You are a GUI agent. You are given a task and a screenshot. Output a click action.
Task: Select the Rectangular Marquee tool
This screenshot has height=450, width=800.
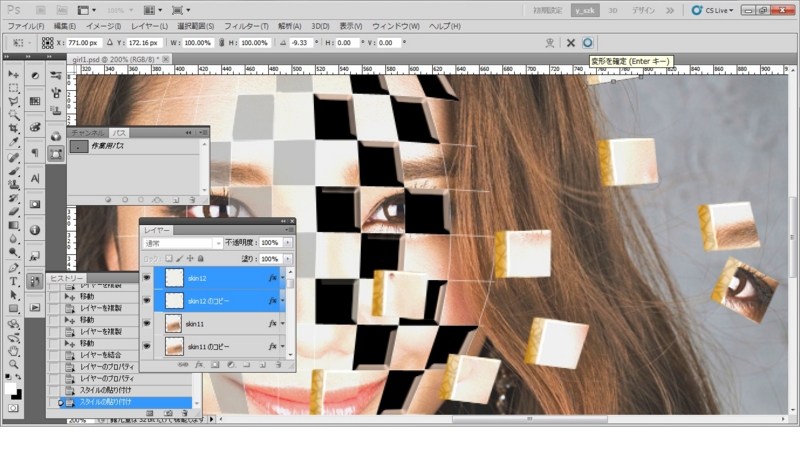pos(13,88)
